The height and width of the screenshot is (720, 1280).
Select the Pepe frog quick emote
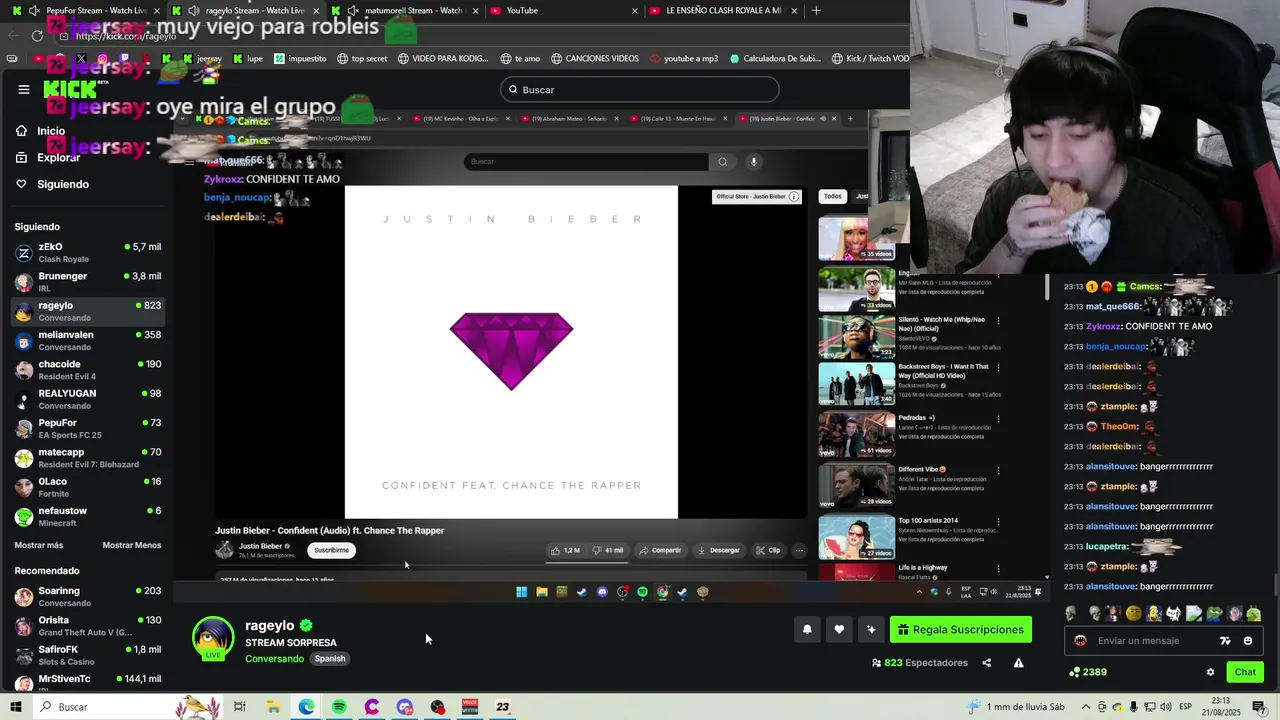1213,613
